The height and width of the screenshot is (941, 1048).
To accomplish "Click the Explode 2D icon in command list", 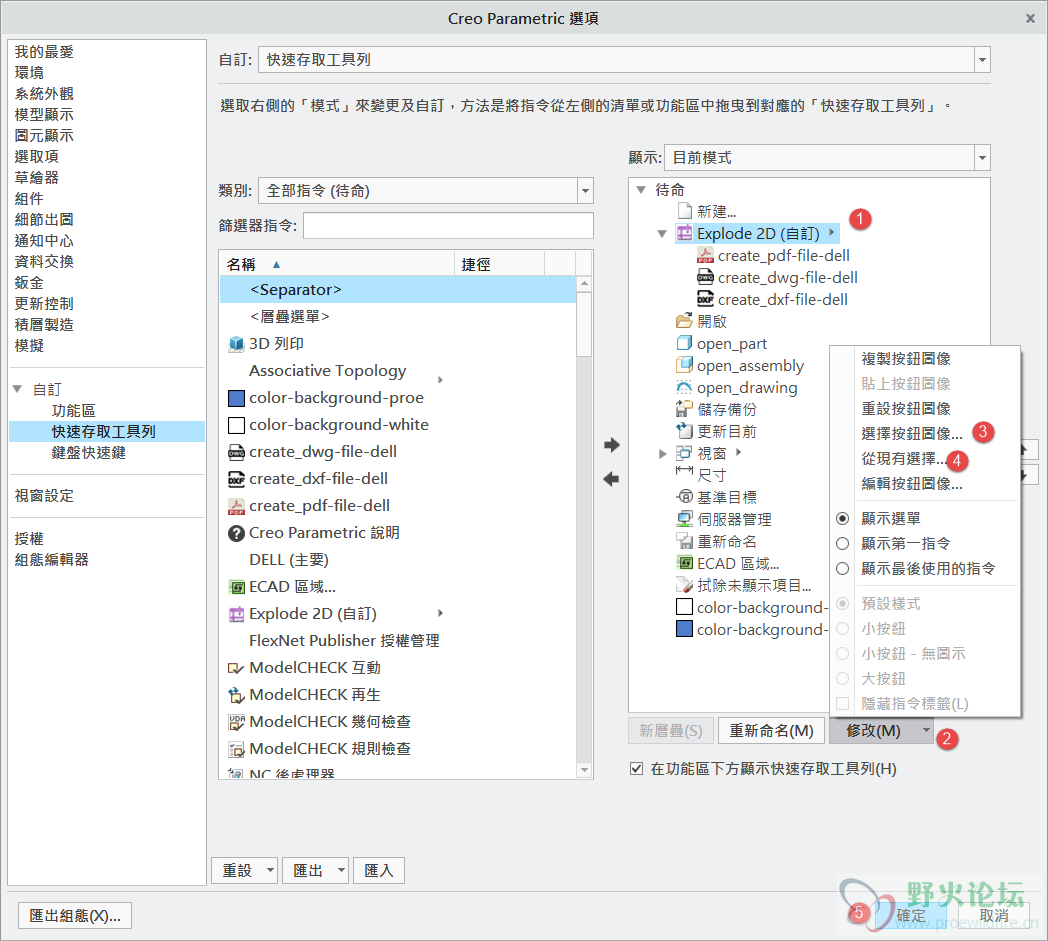I will tap(237, 614).
